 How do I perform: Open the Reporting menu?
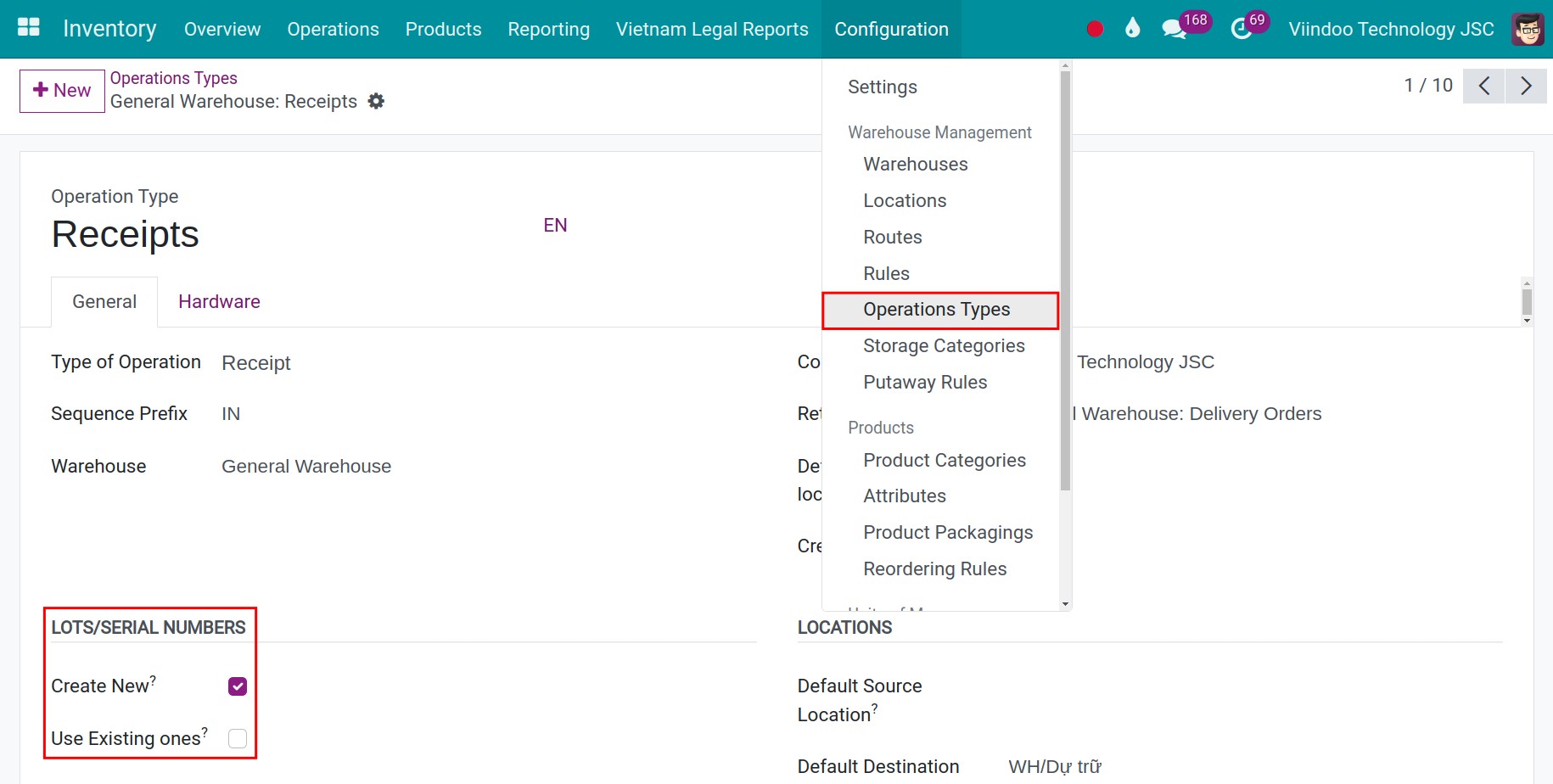coord(548,29)
